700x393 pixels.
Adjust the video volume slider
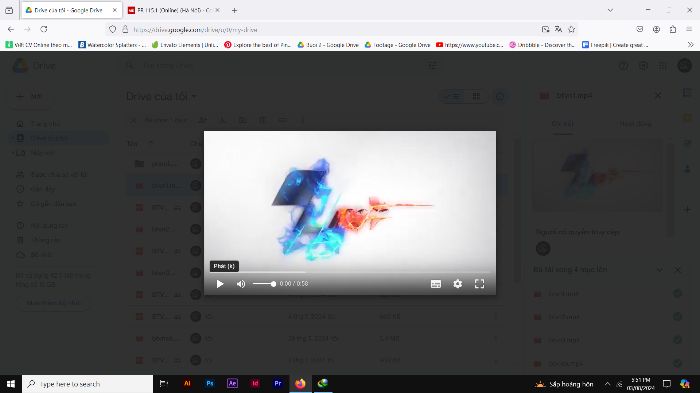264,284
